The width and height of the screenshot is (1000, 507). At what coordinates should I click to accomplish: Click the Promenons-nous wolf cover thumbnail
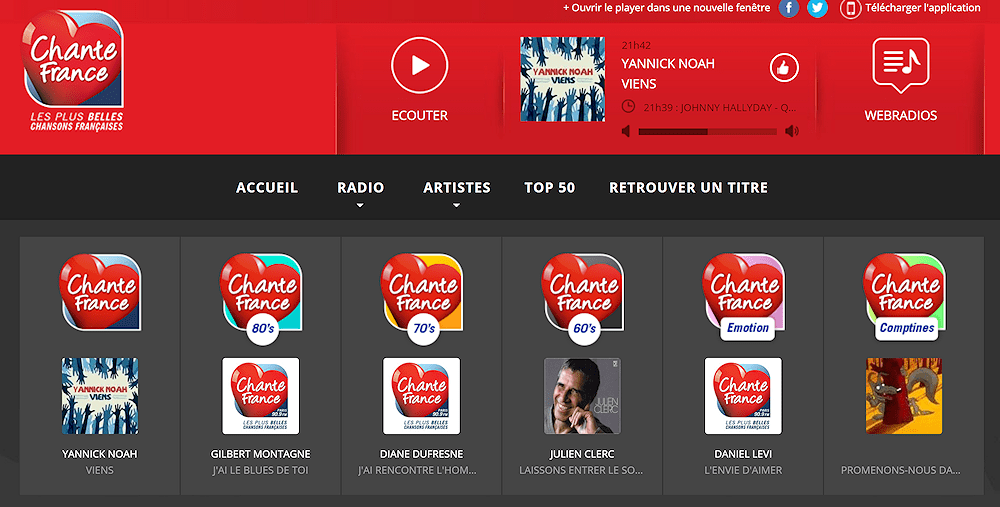tap(904, 396)
